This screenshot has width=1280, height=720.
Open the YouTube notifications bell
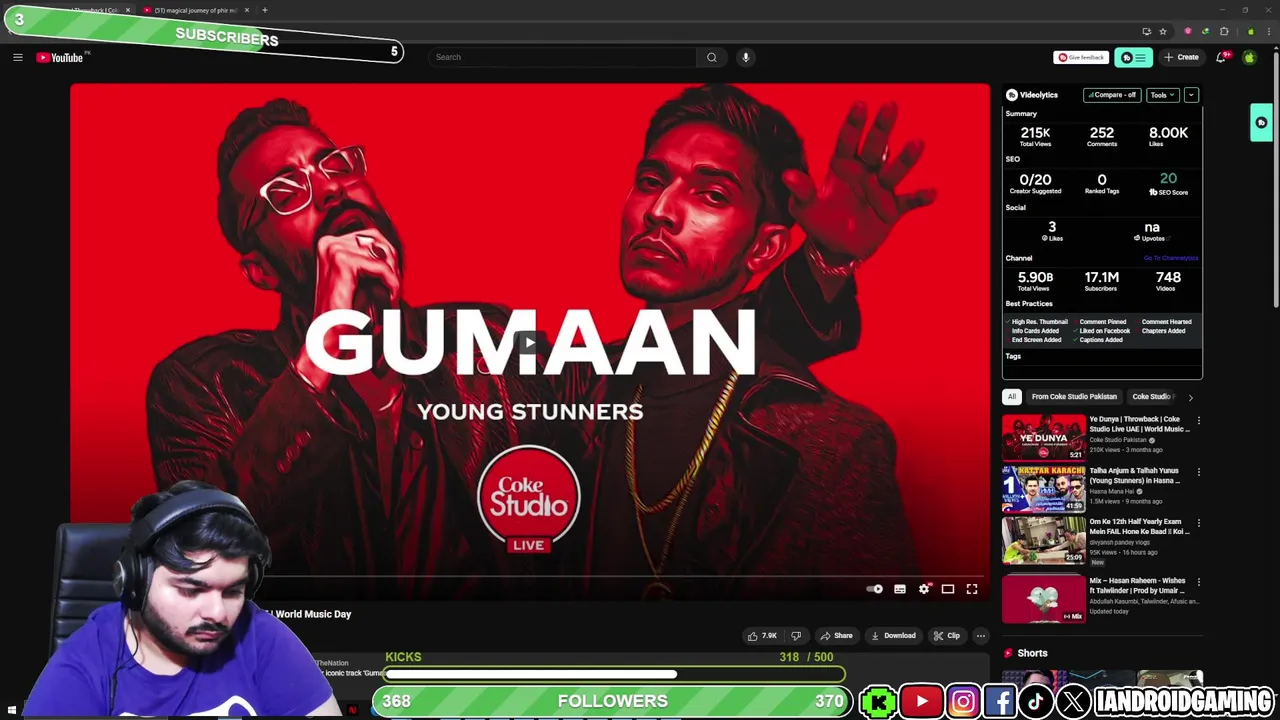click(x=1221, y=57)
